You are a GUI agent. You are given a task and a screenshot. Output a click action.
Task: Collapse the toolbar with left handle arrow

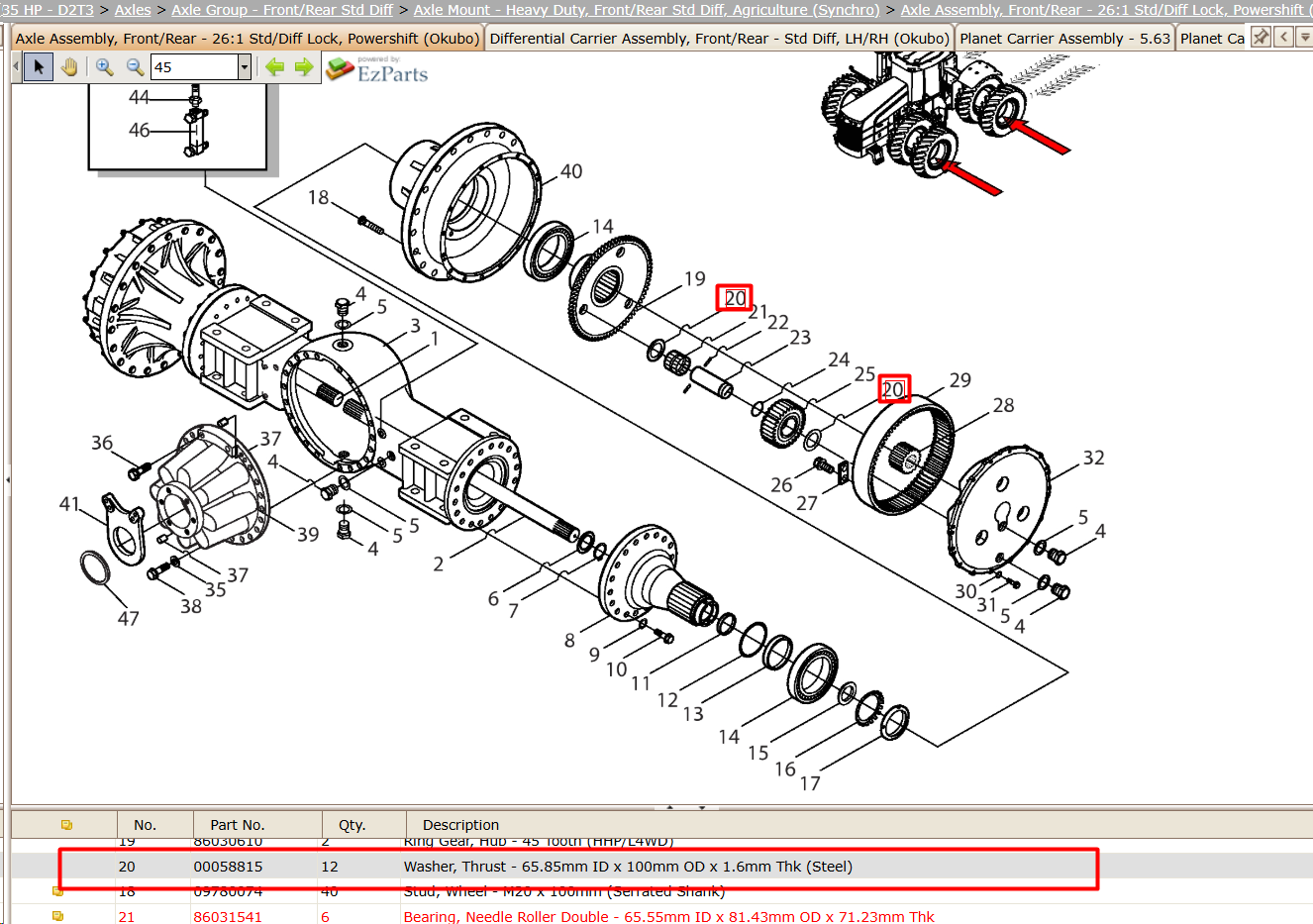click(16, 67)
